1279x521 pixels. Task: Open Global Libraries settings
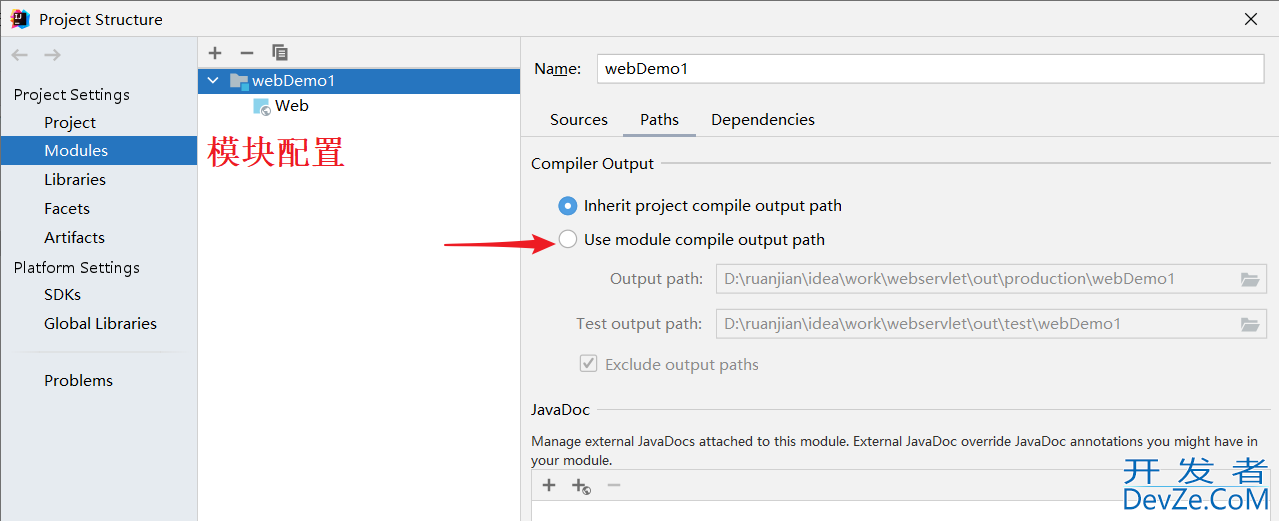(x=98, y=324)
